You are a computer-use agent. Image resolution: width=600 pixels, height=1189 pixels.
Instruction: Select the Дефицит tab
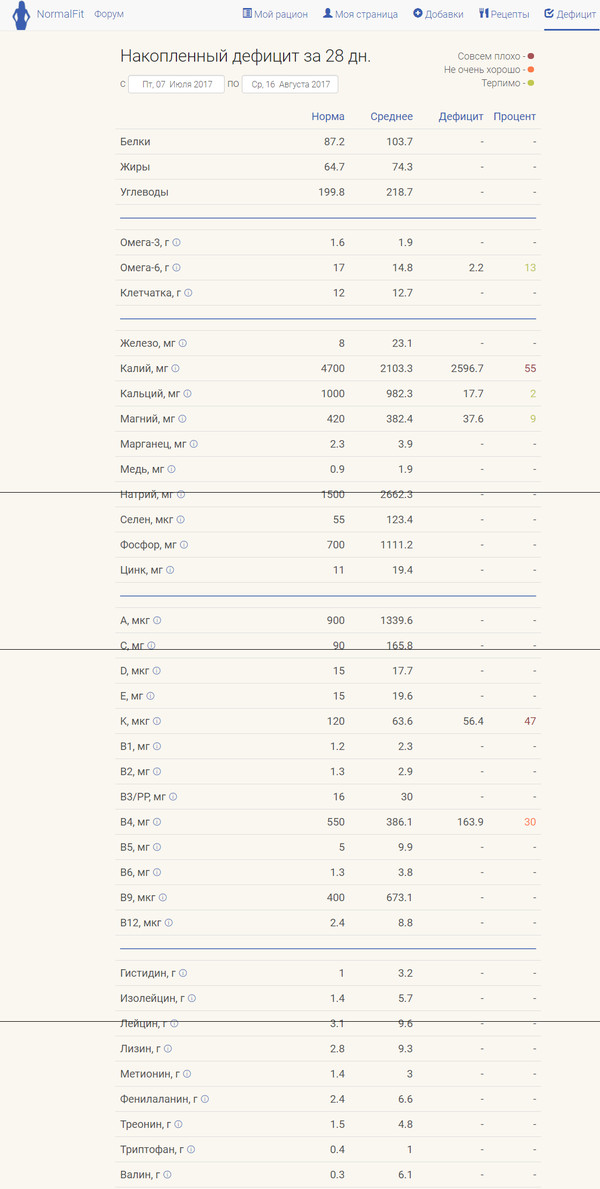[x=570, y=14]
